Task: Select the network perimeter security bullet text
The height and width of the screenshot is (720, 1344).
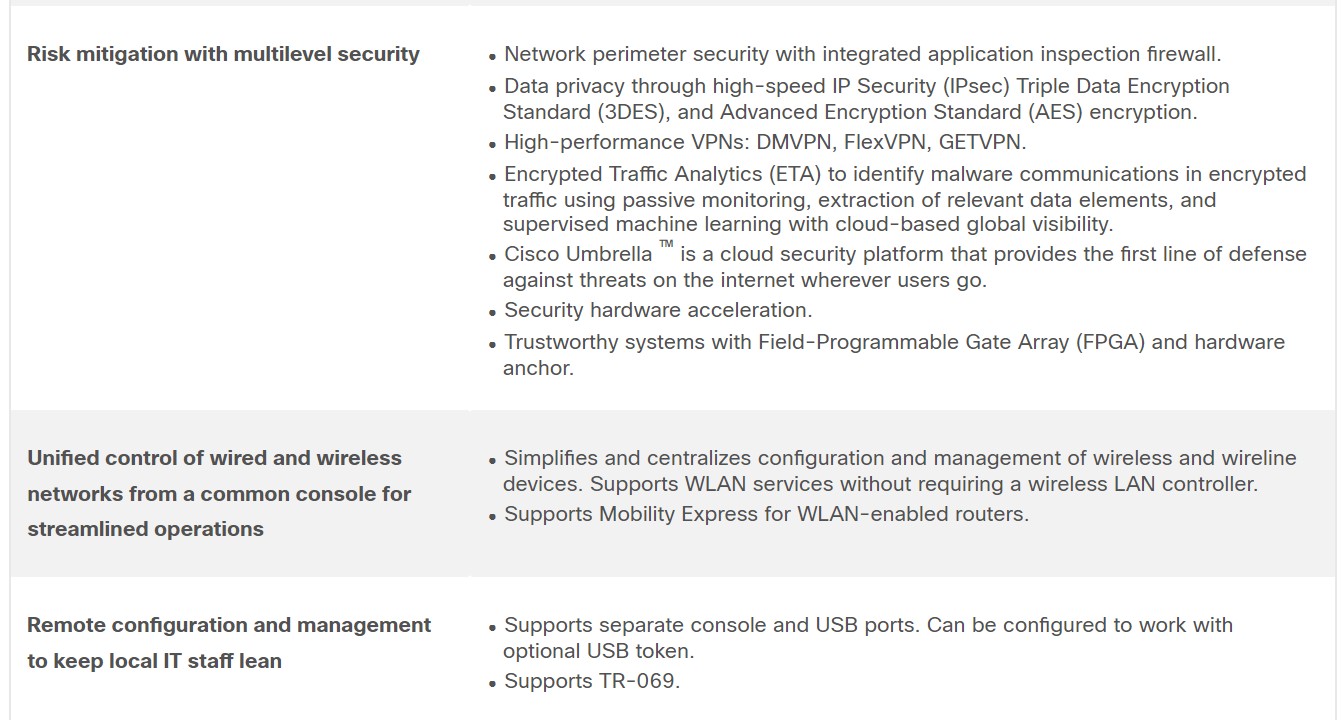Action: [862, 54]
